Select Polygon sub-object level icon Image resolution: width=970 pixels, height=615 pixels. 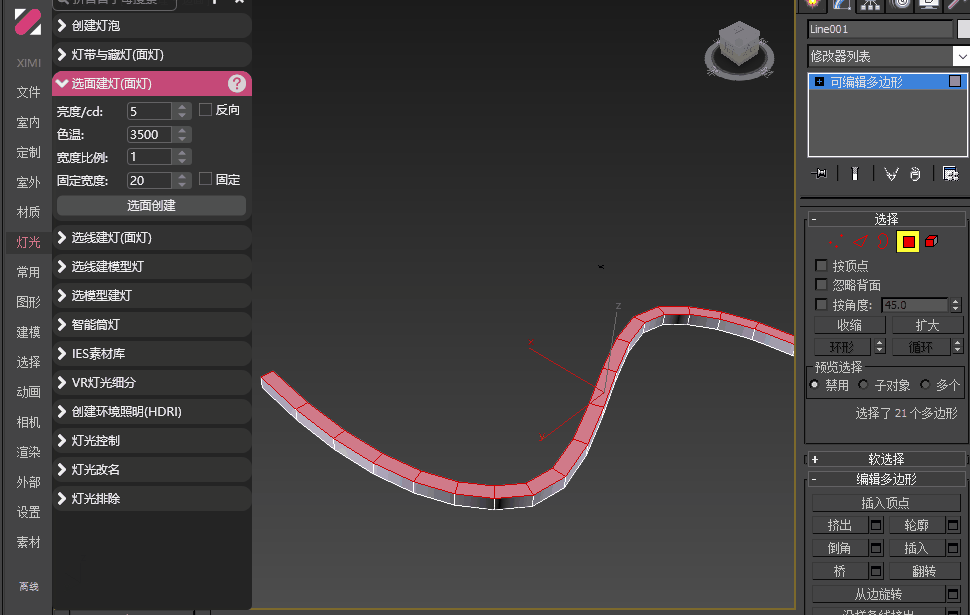pyautogui.click(x=908, y=242)
